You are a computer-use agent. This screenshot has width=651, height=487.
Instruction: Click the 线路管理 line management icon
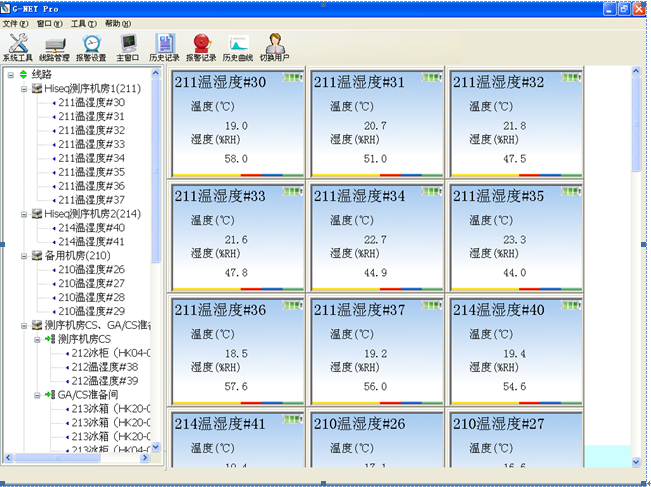click(x=54, y=46)
